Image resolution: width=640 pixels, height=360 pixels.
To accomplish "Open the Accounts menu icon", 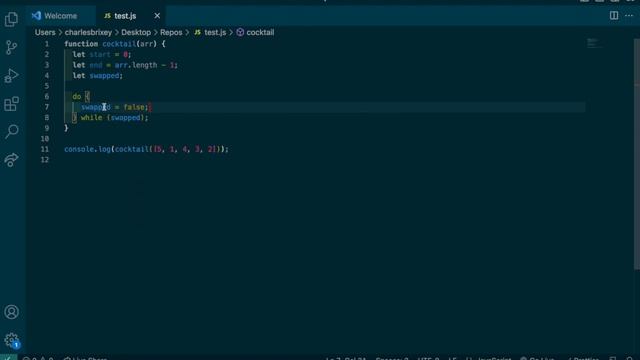I will [x=11, y=312].
